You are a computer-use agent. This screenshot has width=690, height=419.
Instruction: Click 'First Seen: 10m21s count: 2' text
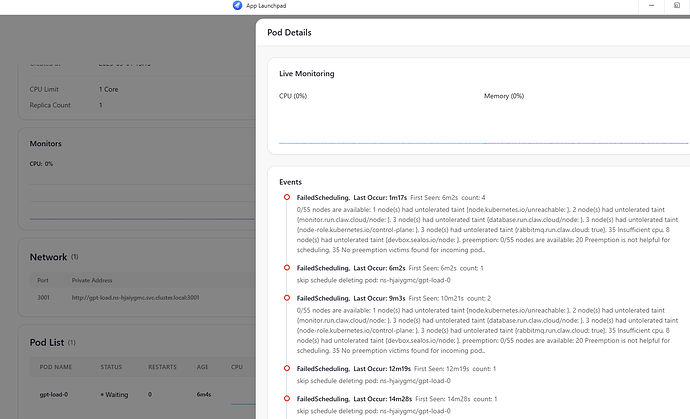(450, 298)
